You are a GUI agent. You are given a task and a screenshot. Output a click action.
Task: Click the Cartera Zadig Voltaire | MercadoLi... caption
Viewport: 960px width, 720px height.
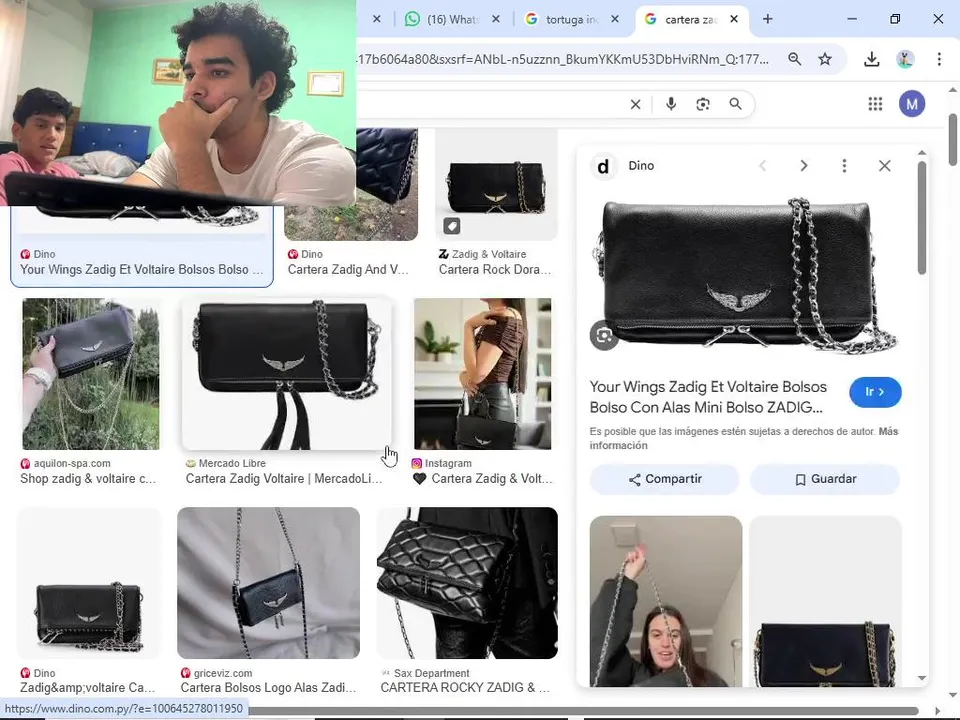click(283, 479)
